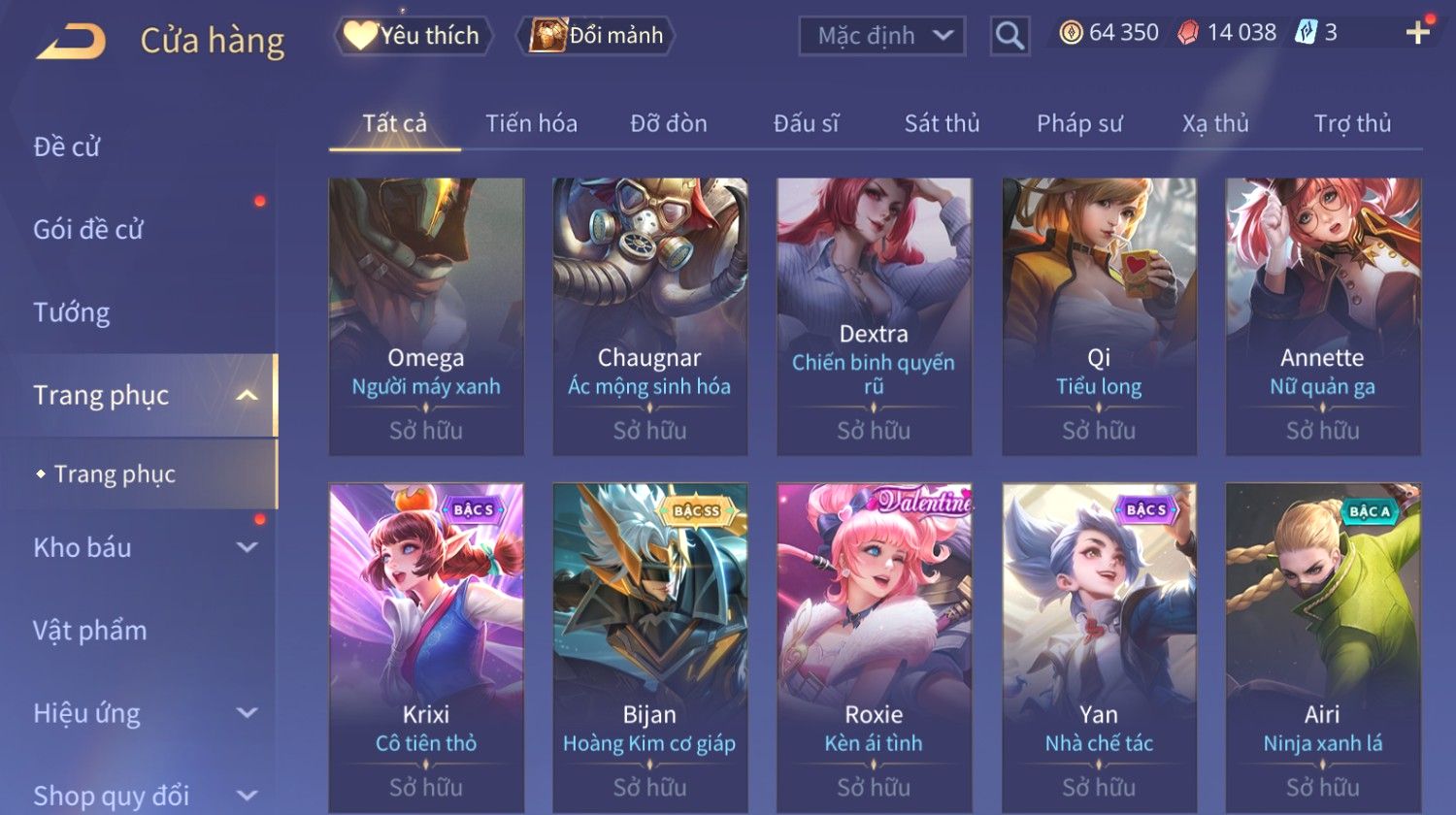The height and width of the screenshot is (815, 1456).
Task: Tap the gold coin balance icon
Action: coord(1071,33)
